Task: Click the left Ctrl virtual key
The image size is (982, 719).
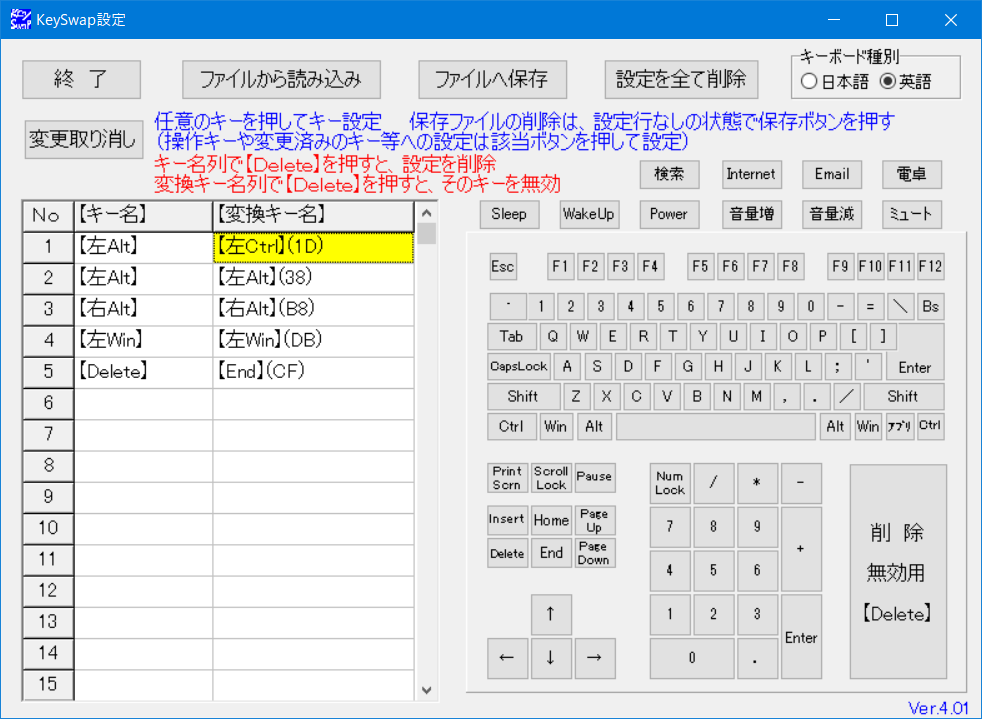Action: [512, 427]
